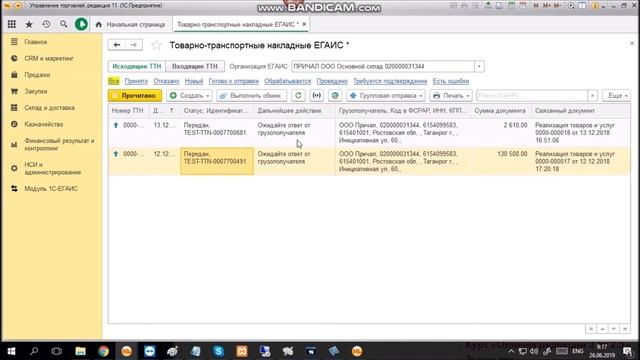Sort by Сумма документа column header
Screen dimensions: 640x360
[x=500, y=111]
